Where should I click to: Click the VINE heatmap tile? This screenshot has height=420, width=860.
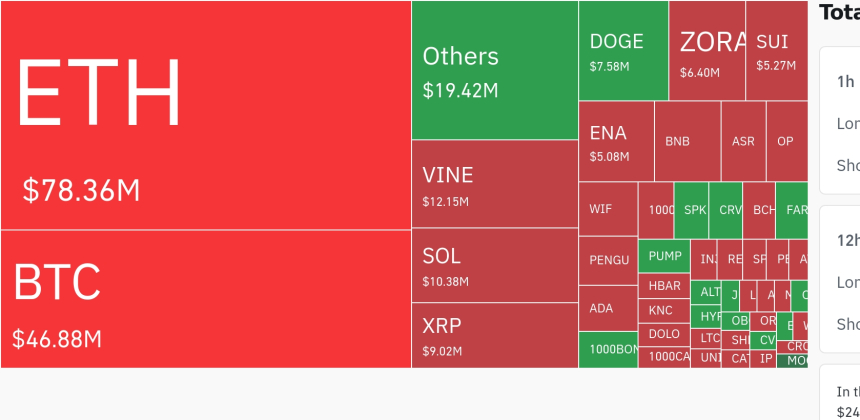(494, 185)
